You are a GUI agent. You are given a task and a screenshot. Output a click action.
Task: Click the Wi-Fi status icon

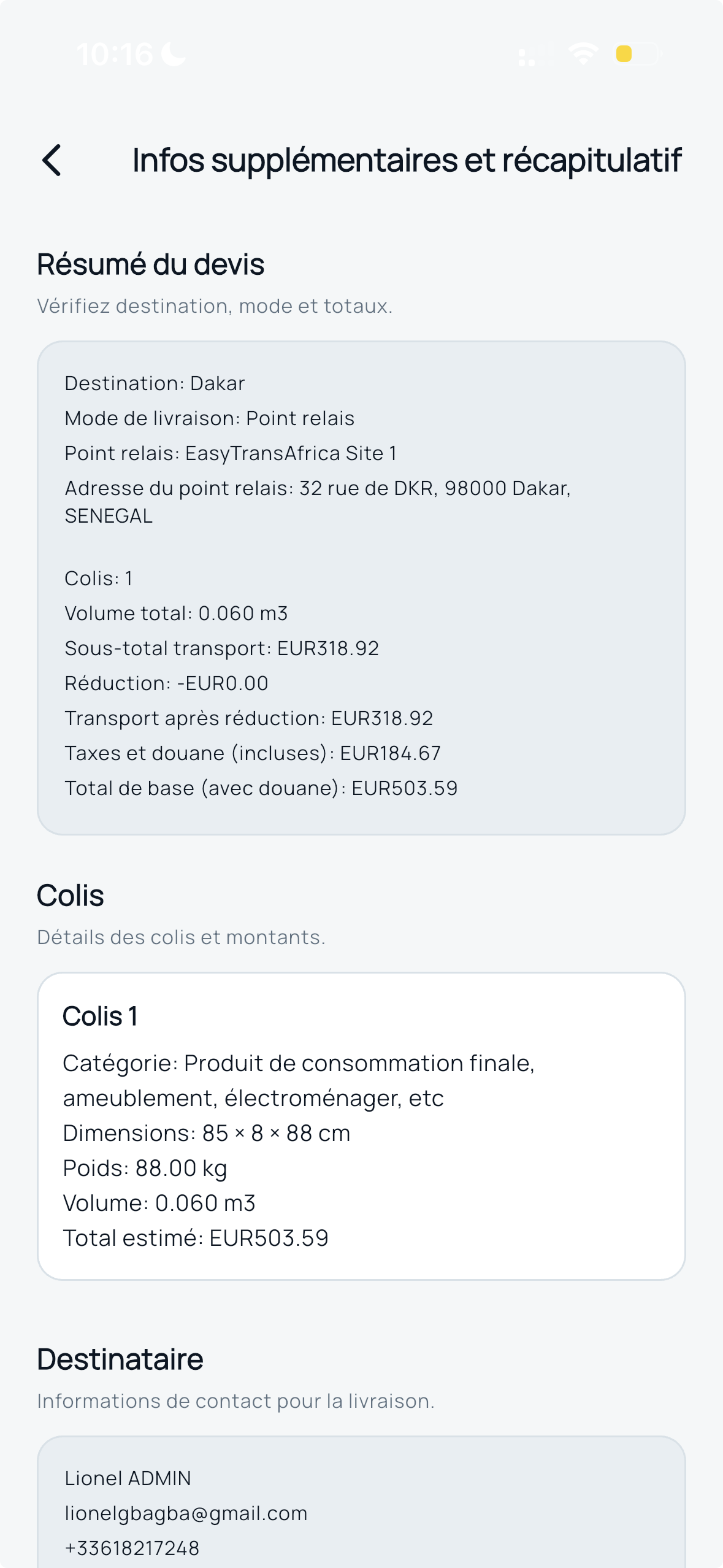coord(583,54)
